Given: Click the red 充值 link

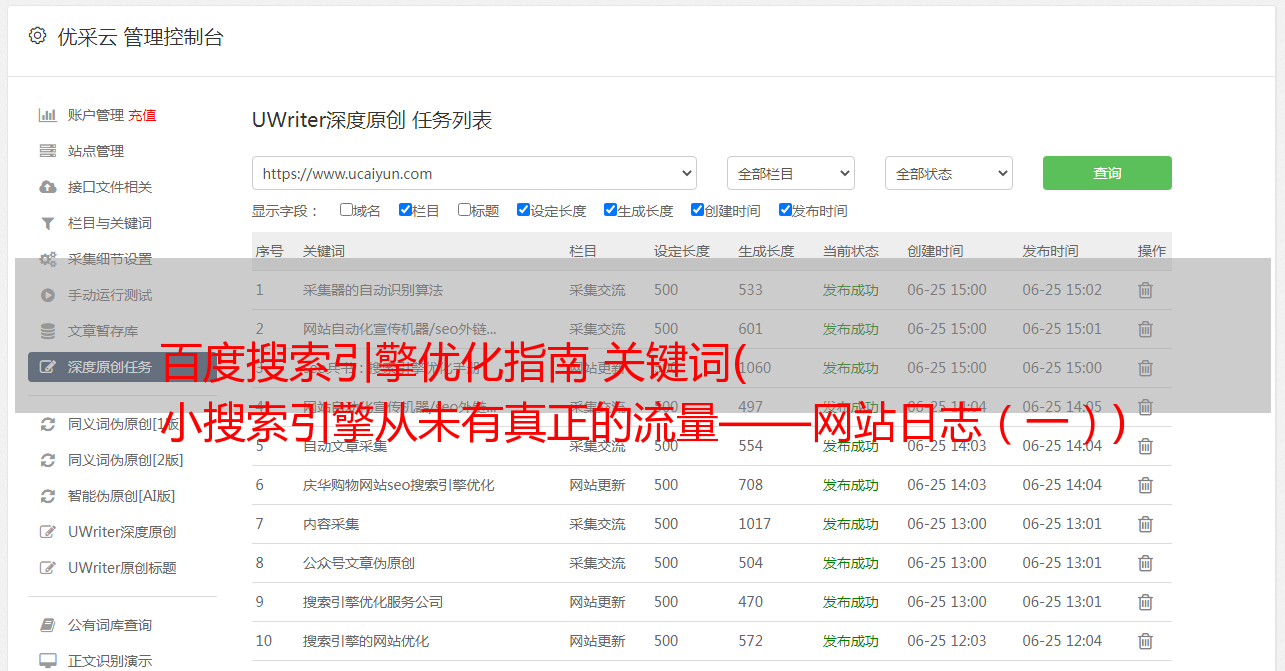Looking at the screenshot, I should click(x=142, y=115).
